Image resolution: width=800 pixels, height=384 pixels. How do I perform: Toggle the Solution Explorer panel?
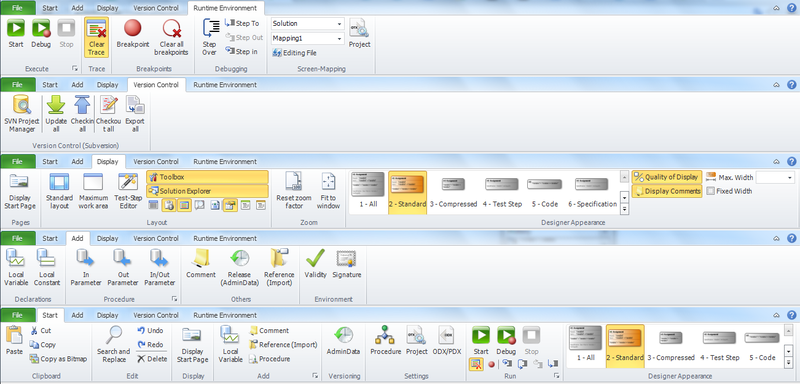click(207, 191)
